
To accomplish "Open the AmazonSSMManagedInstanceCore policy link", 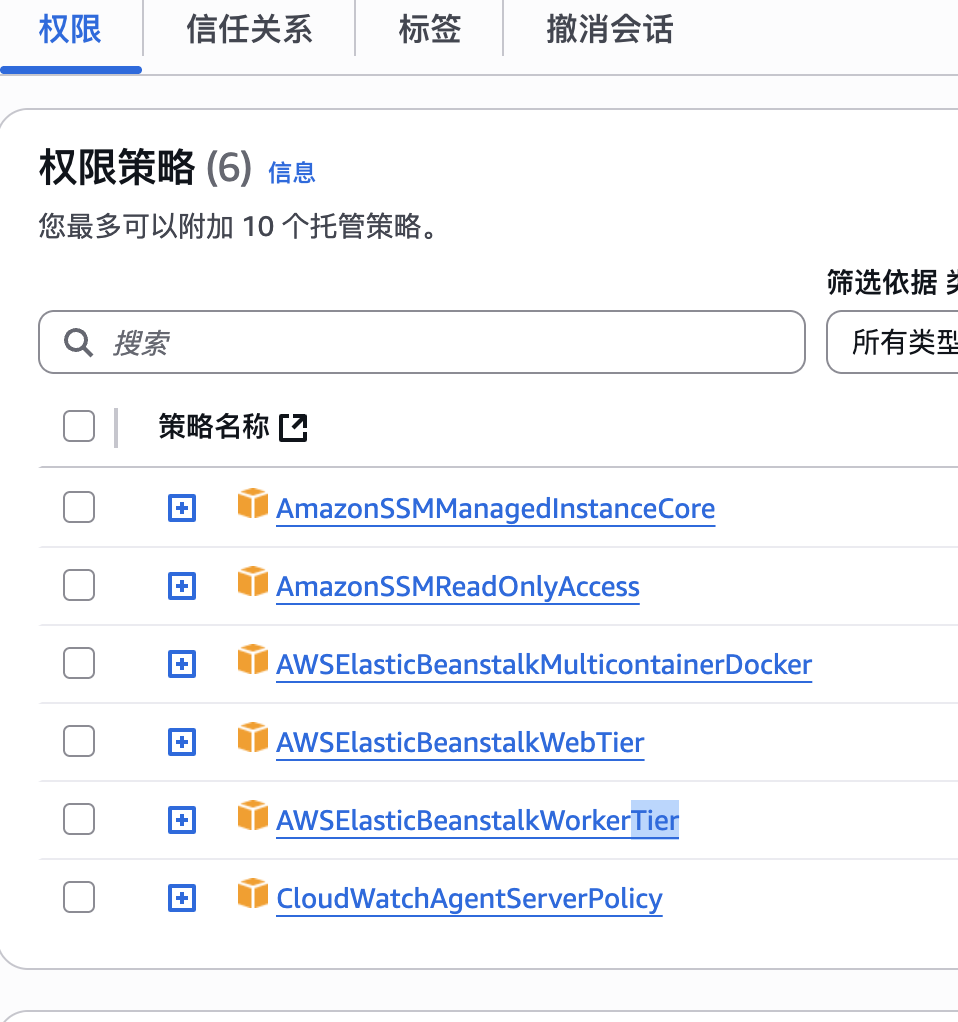I will [x=495, y=508].
